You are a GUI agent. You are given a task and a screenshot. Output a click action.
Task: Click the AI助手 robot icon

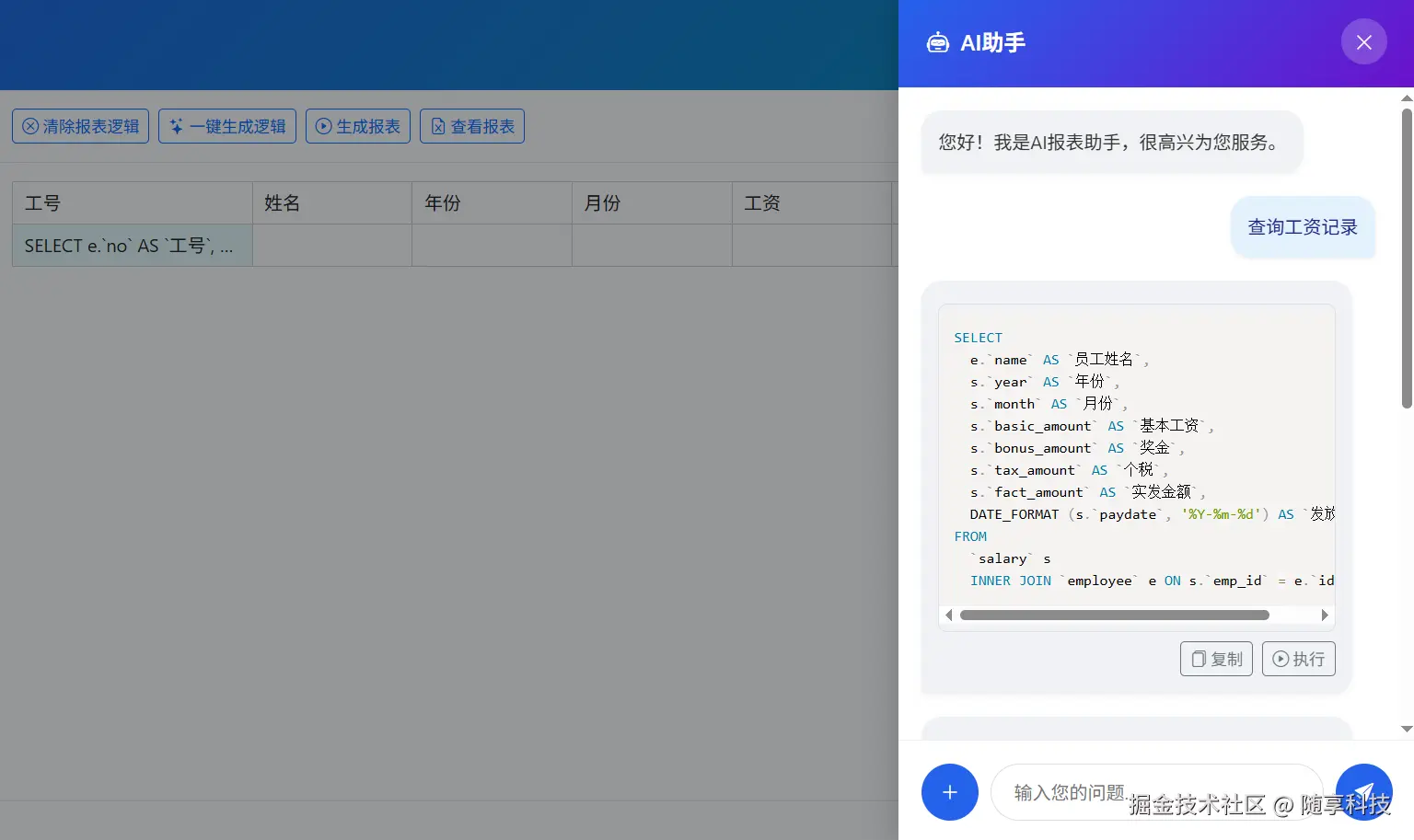tap(937, 42)
